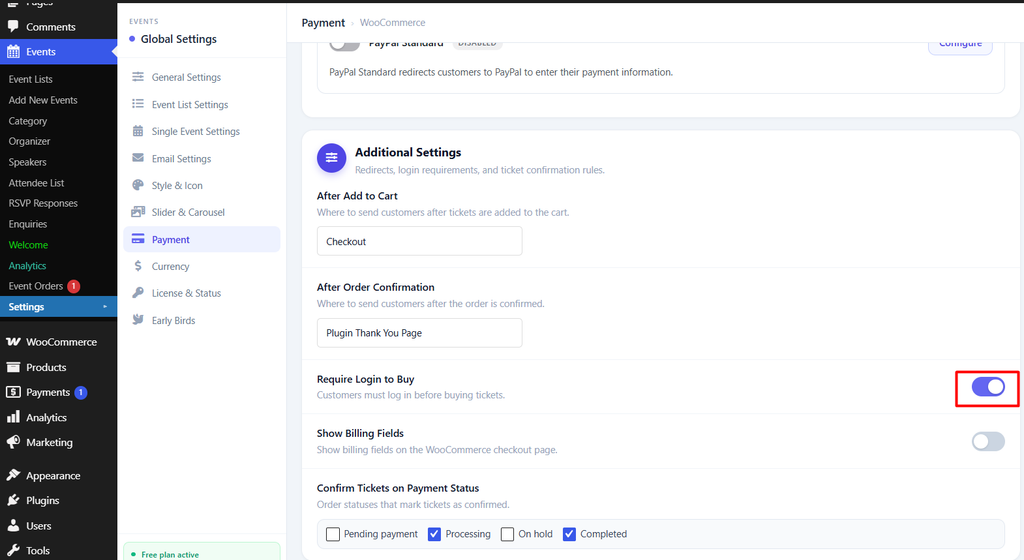Open RSVP Responses menu item
1024x560 pixels.
click(x=43, y=203)
